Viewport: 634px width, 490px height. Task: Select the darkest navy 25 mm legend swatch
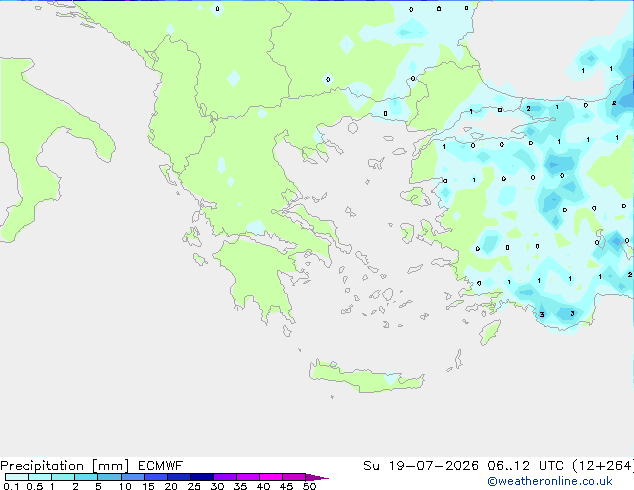tap(202, 477)
